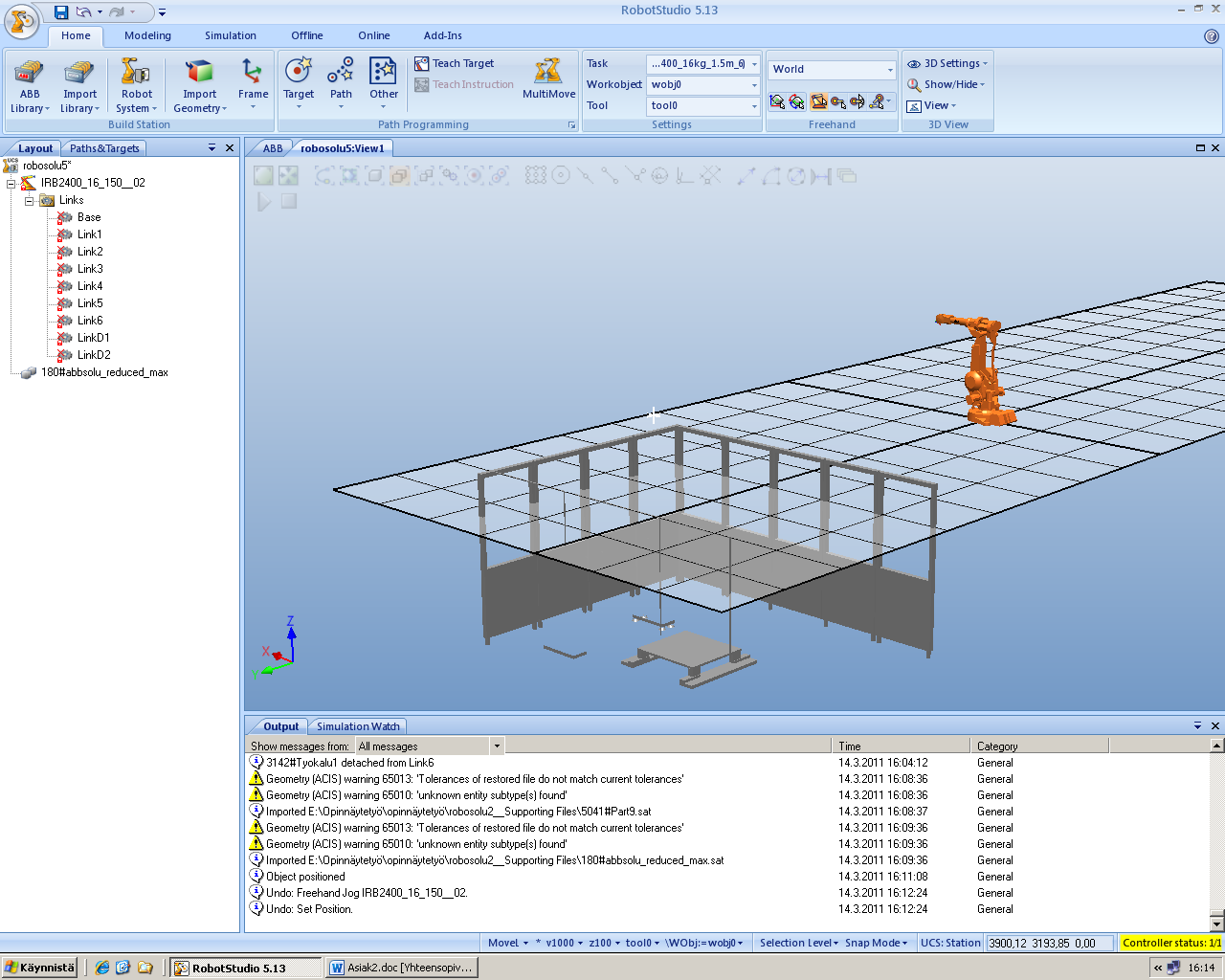The height and width of the screenshot is (980, 1225).
Task: Toggle the Jog Linear freehand tool
Action: [838, 101]
